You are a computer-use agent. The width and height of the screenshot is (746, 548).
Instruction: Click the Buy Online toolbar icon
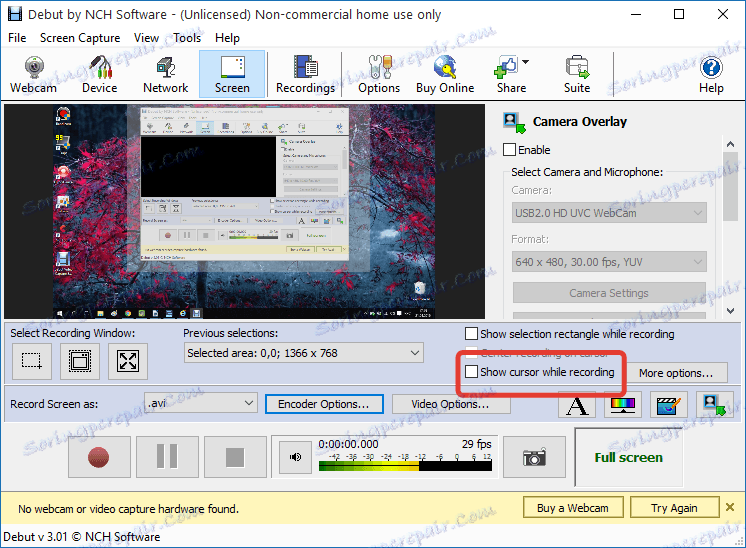click(x=445, y=74)
